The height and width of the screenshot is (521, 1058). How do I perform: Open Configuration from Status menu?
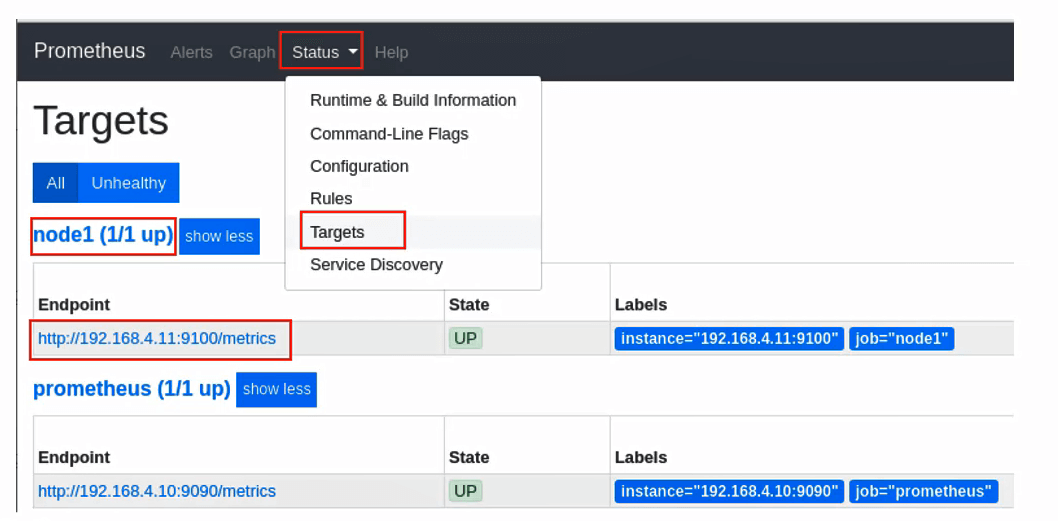413,166
